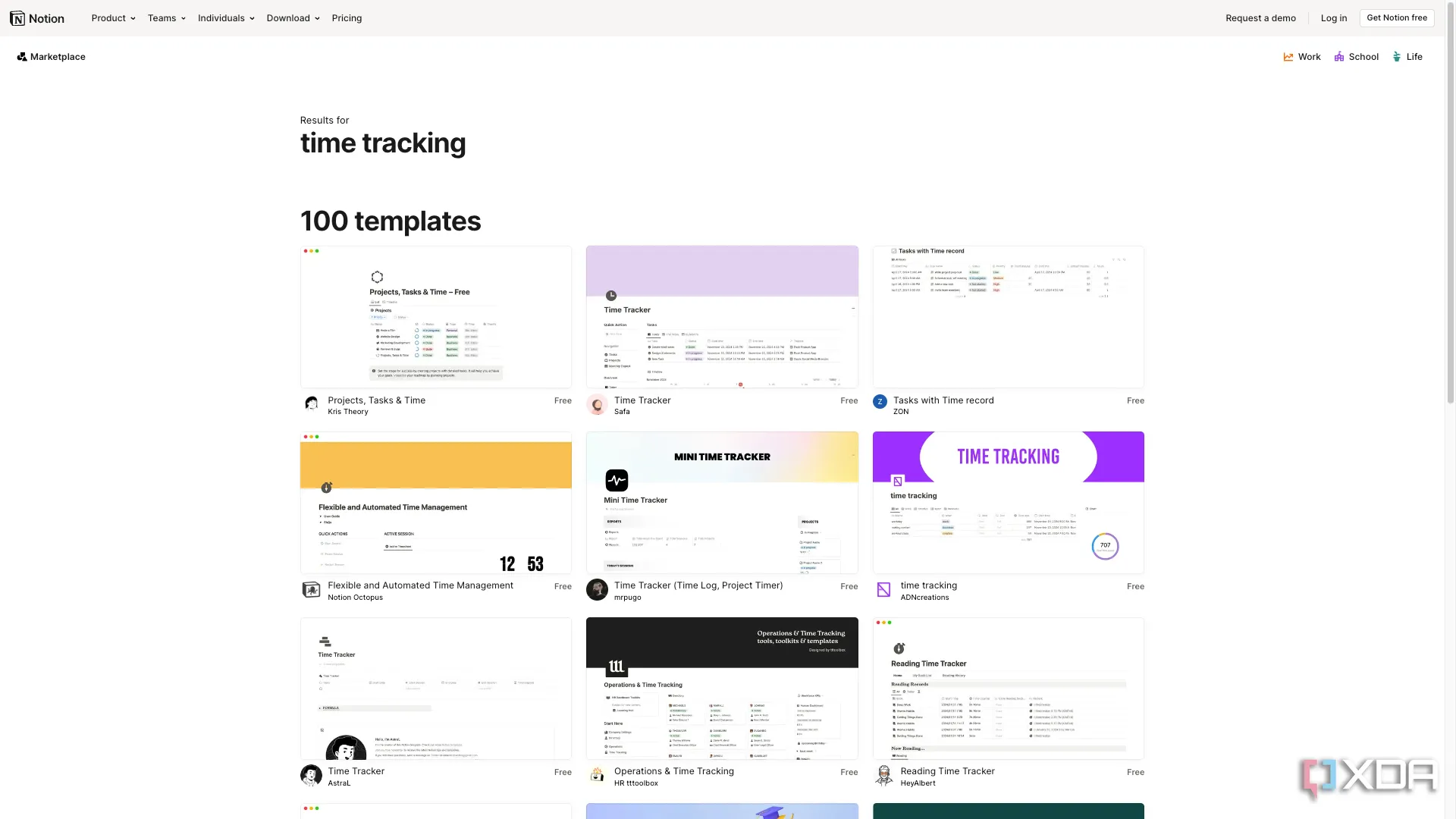Expand the Product menu
This screenshot has width=1456, height=819.
click(x=113, y=18)
